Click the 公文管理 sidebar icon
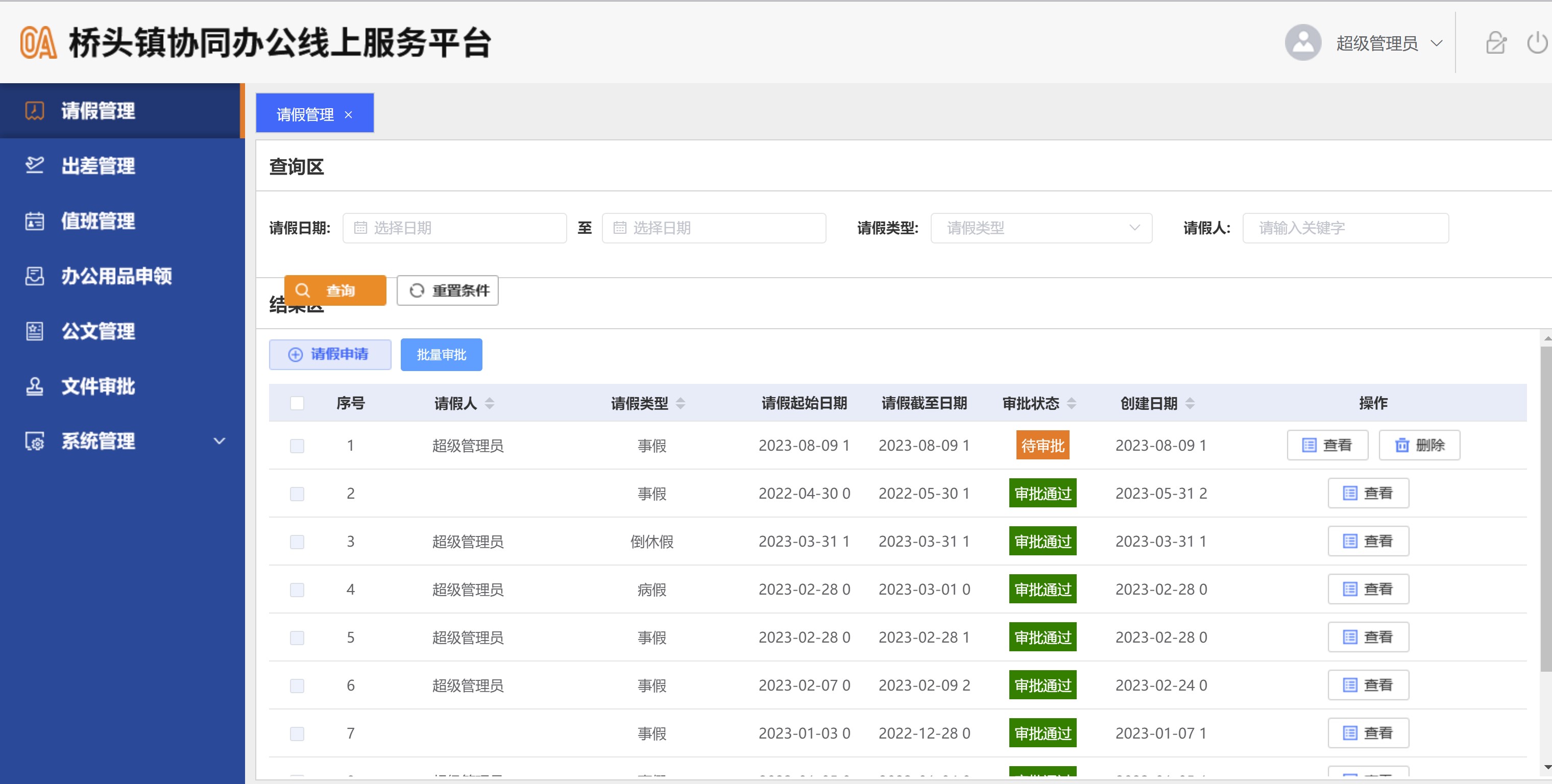This screenshot has width=1552, height=784. [34, 331]
